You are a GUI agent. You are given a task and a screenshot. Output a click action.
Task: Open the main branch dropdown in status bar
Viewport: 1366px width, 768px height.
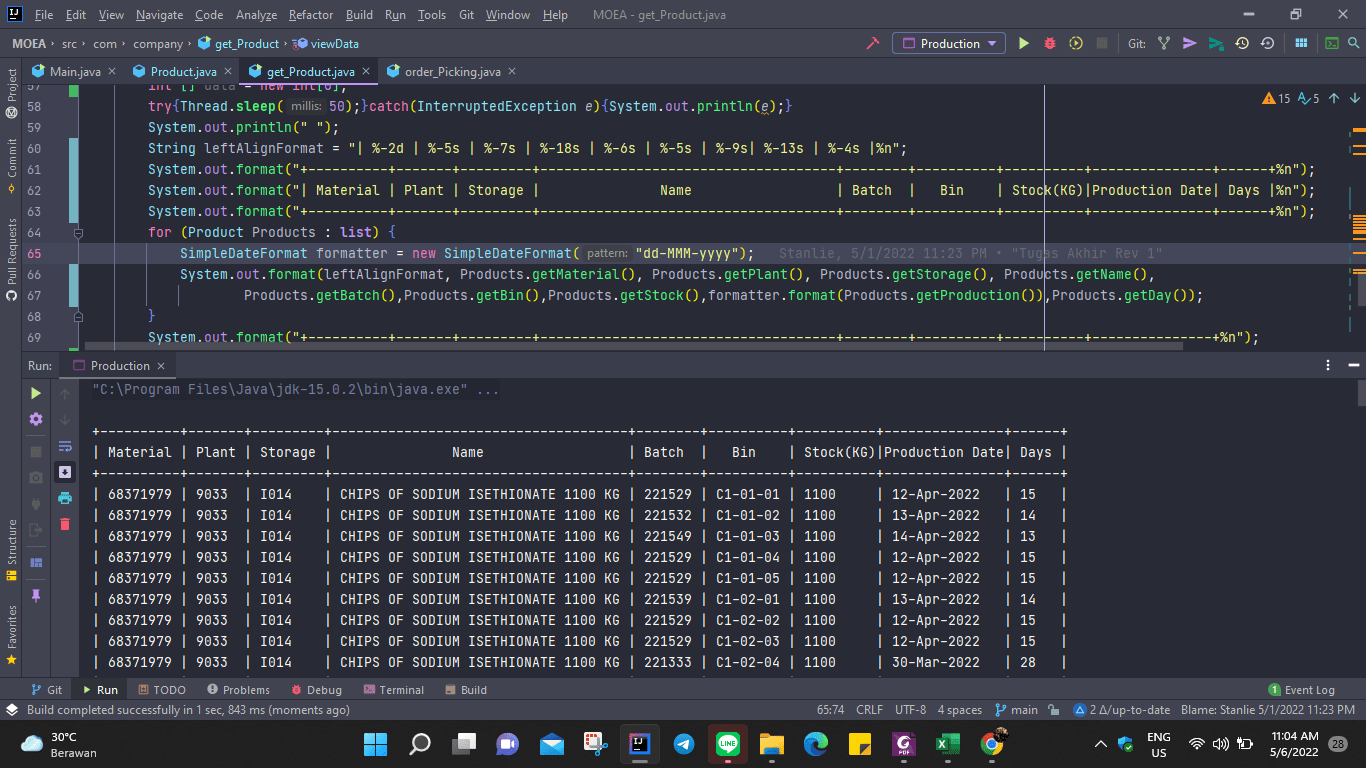[1017, 709]
